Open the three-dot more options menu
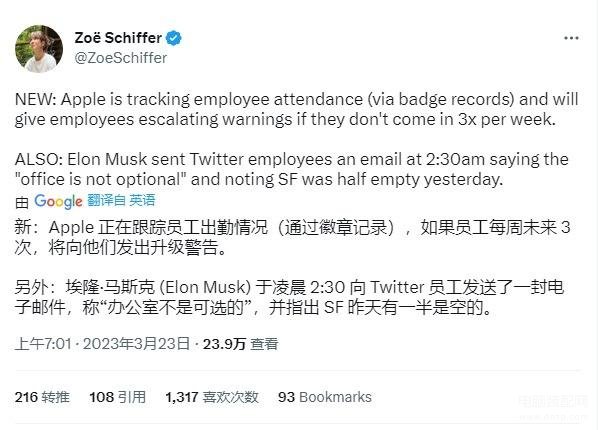The height and width of the screenshot is (430, 598). point(571,38)
